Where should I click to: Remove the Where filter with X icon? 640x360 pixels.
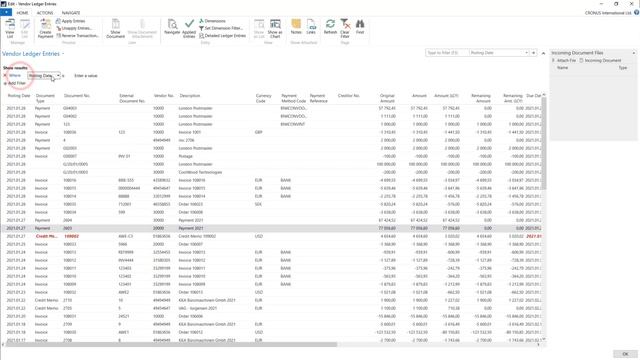[5, 76]
